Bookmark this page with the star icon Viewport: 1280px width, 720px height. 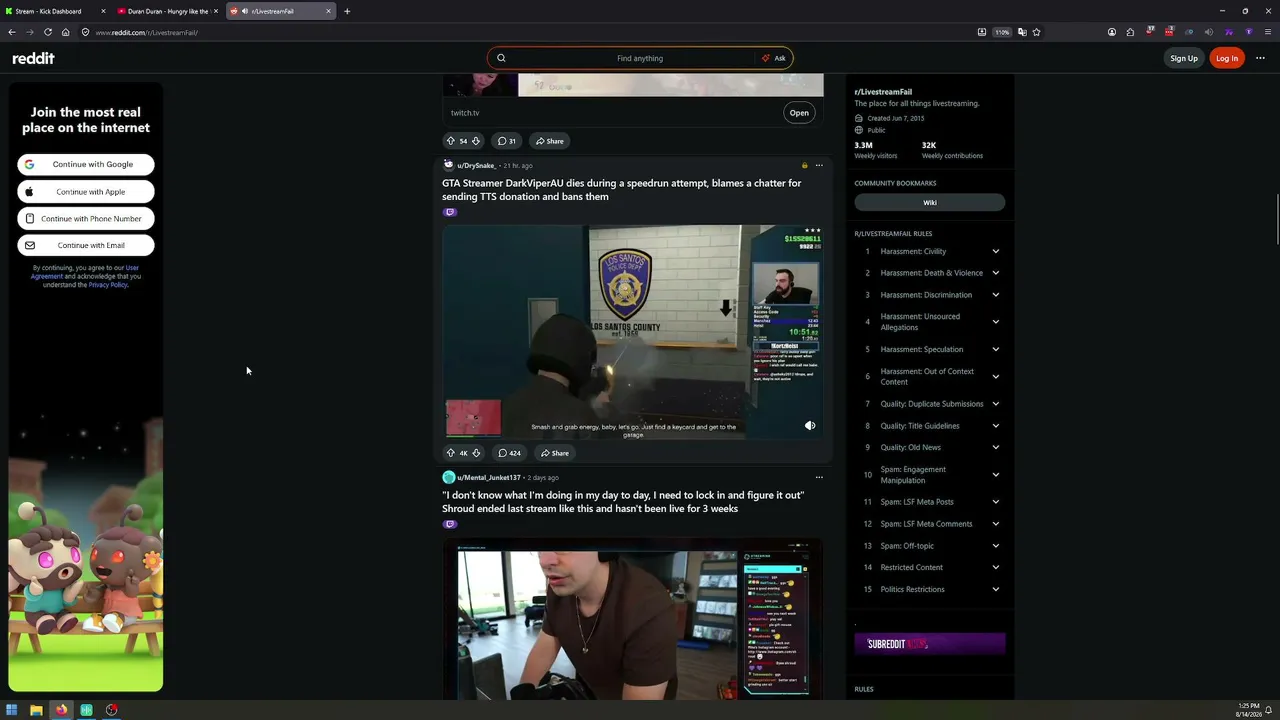[x=1036, y=32]
